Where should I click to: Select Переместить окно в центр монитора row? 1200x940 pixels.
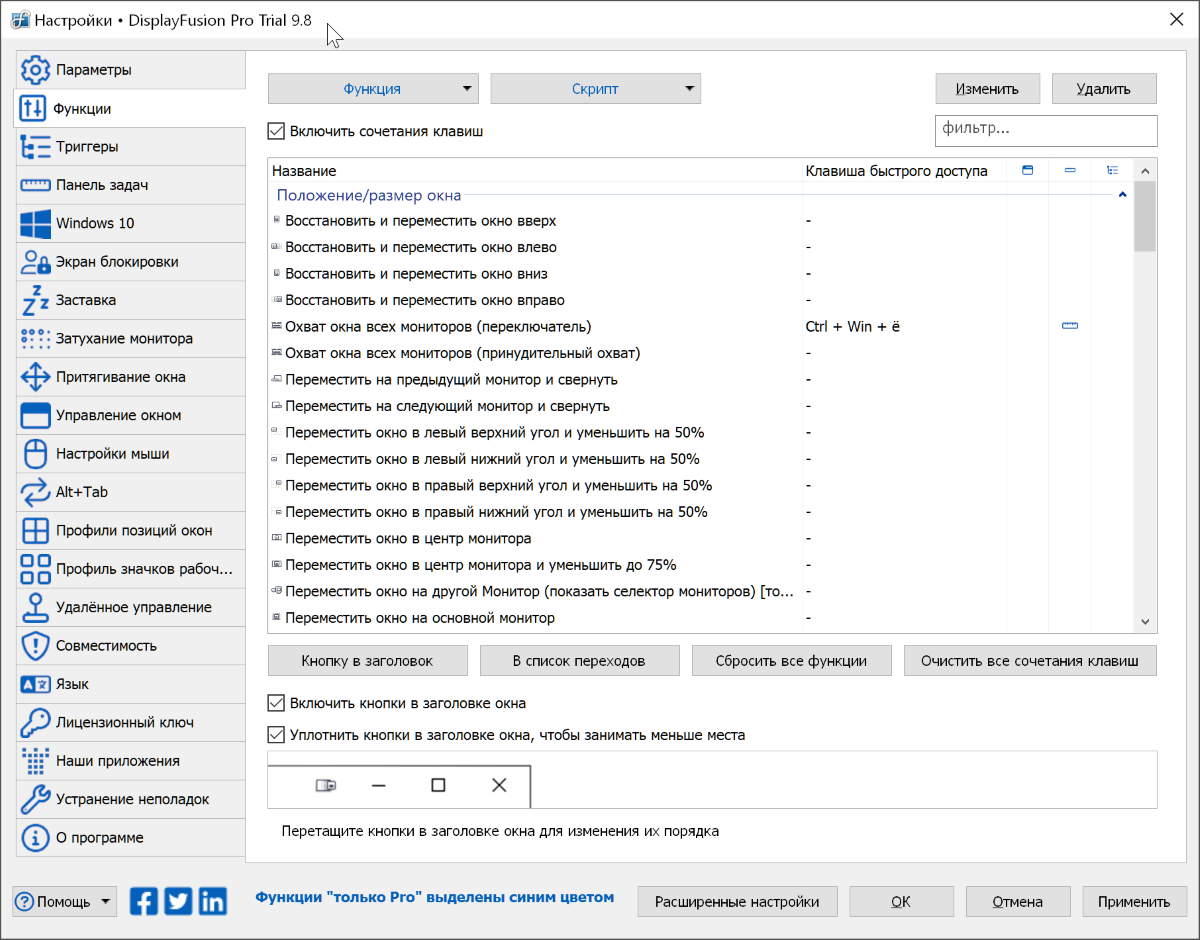pos(700,538)
